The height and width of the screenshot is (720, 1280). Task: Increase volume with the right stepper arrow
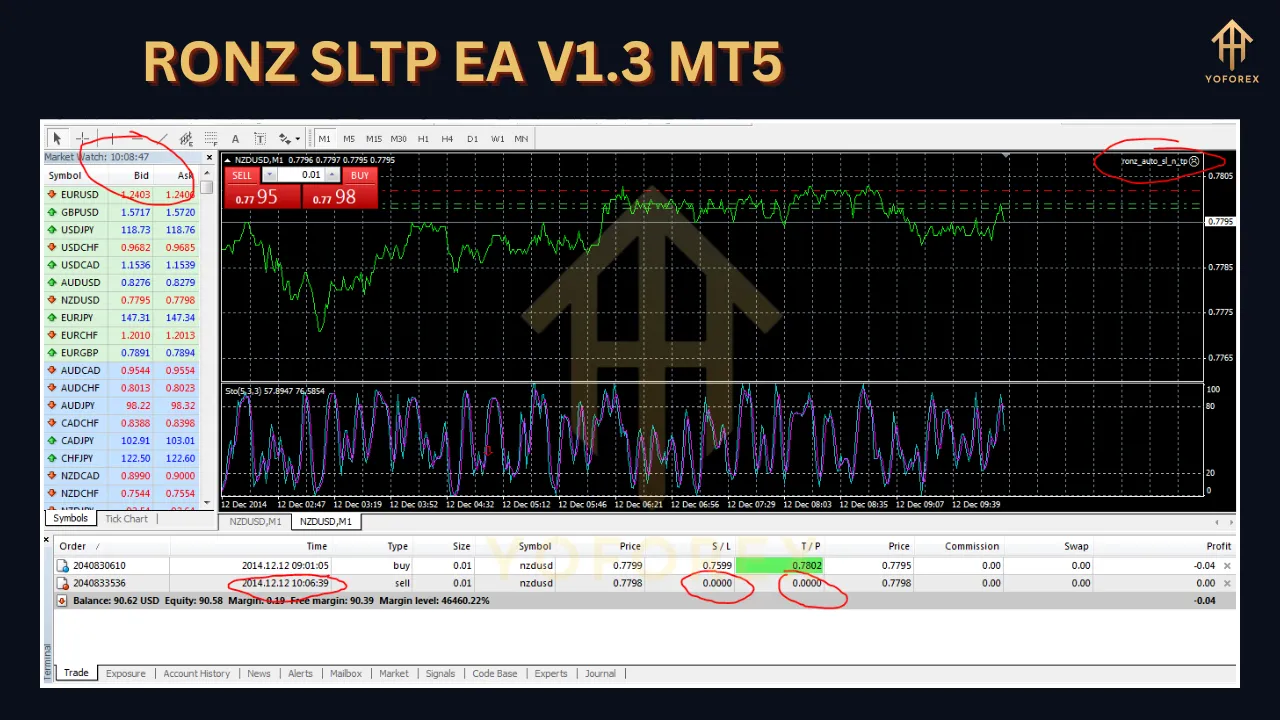333,175
